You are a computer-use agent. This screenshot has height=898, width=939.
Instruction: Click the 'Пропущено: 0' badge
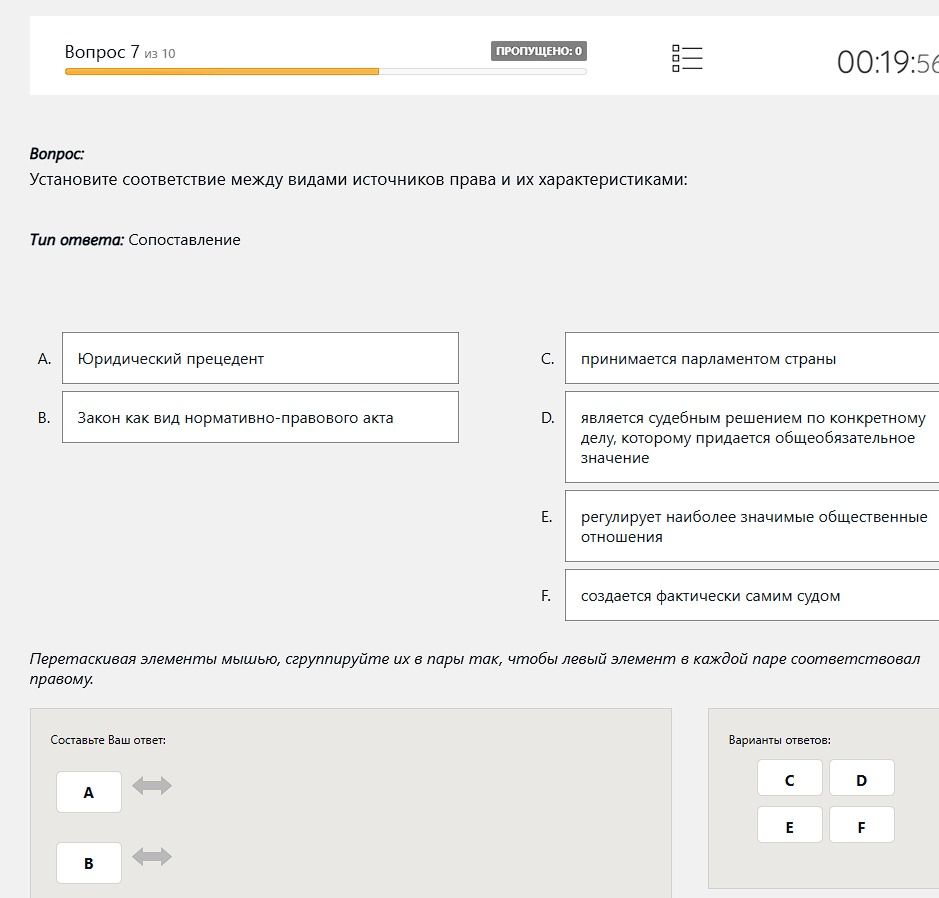point(538,51)
